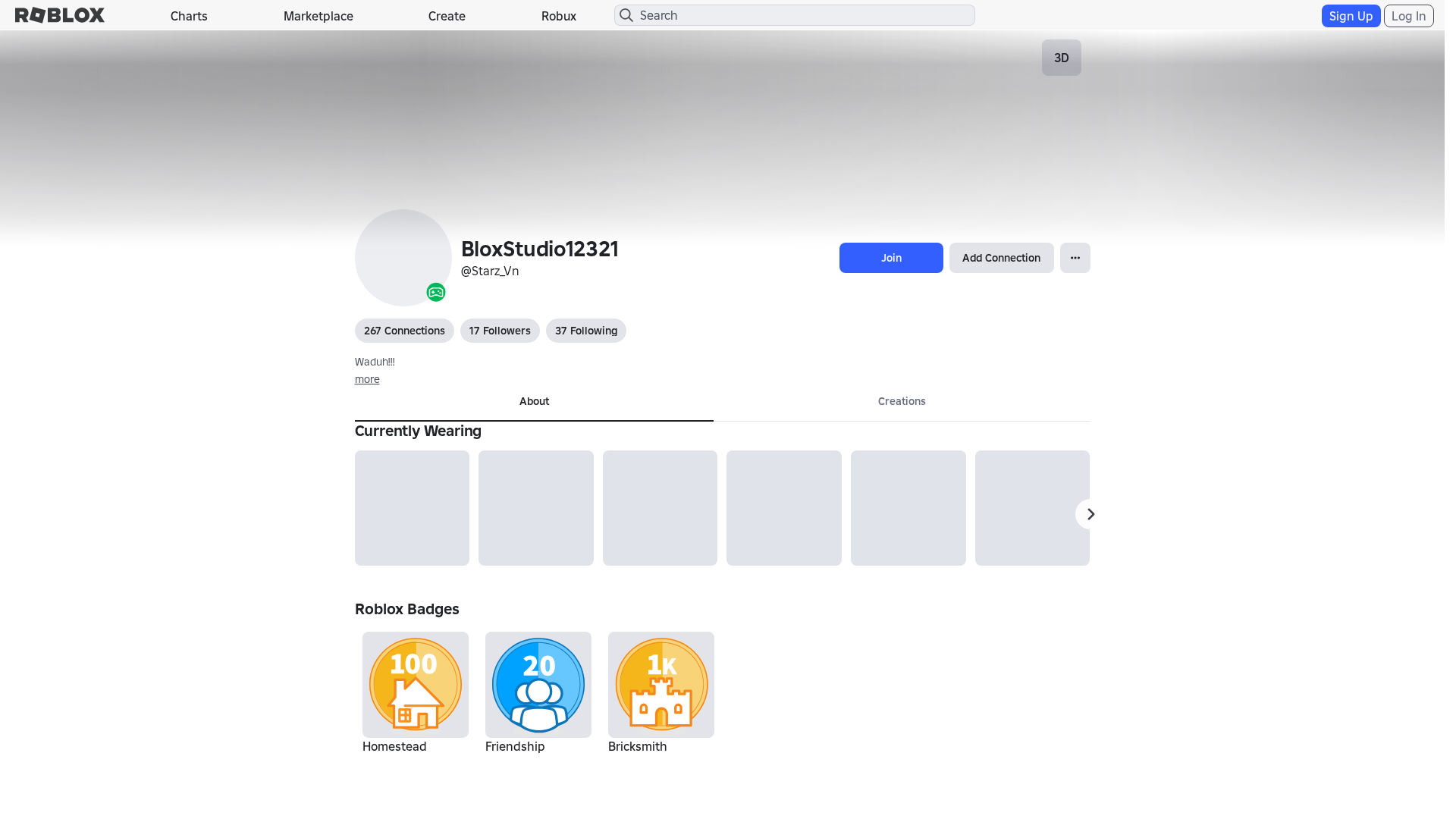Click the Bricksmith badge label

pos(638,746)
